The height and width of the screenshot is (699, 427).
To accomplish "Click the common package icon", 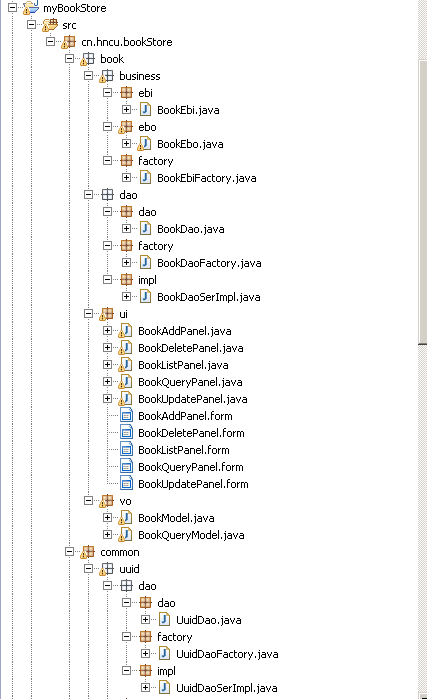I will pyautogui.click(x=87, y=552).
